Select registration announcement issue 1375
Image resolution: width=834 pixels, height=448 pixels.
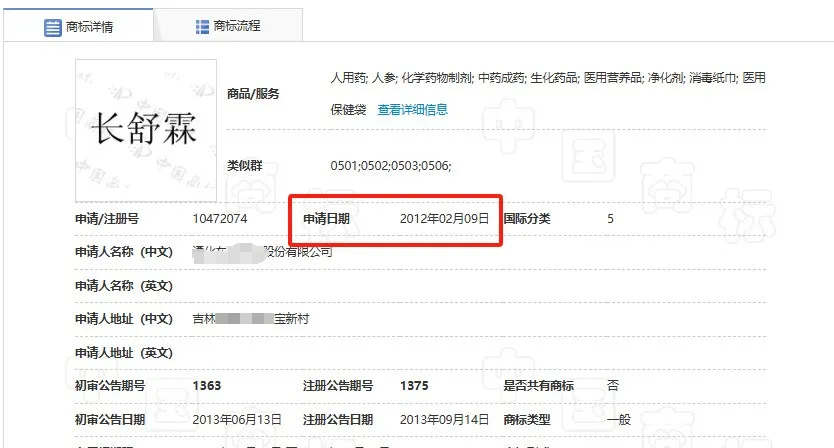414,386
